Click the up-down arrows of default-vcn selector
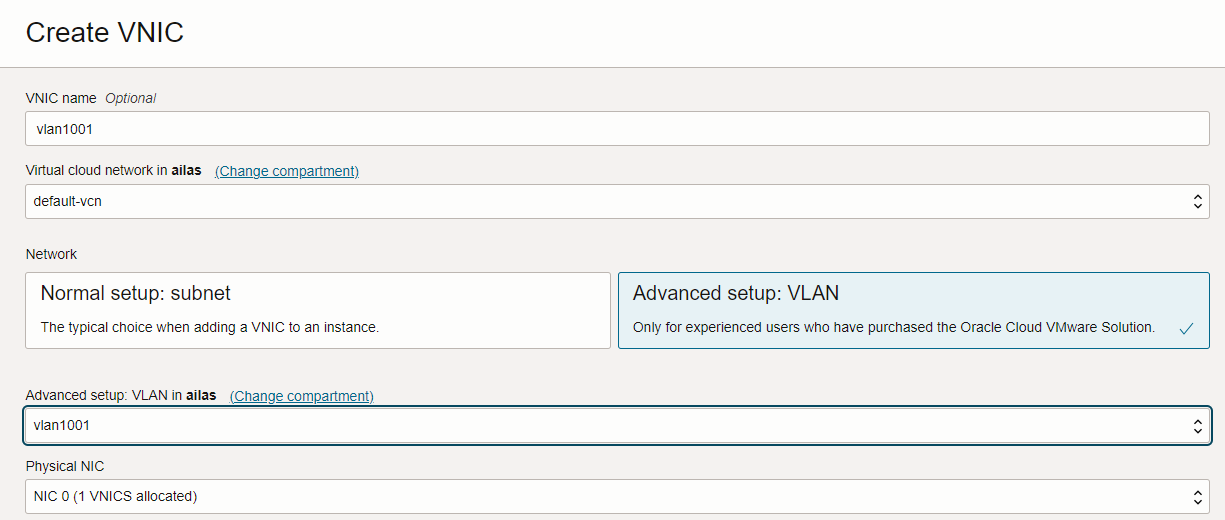This screenshot has width=1225, height=520. [x=1198, y=201]
